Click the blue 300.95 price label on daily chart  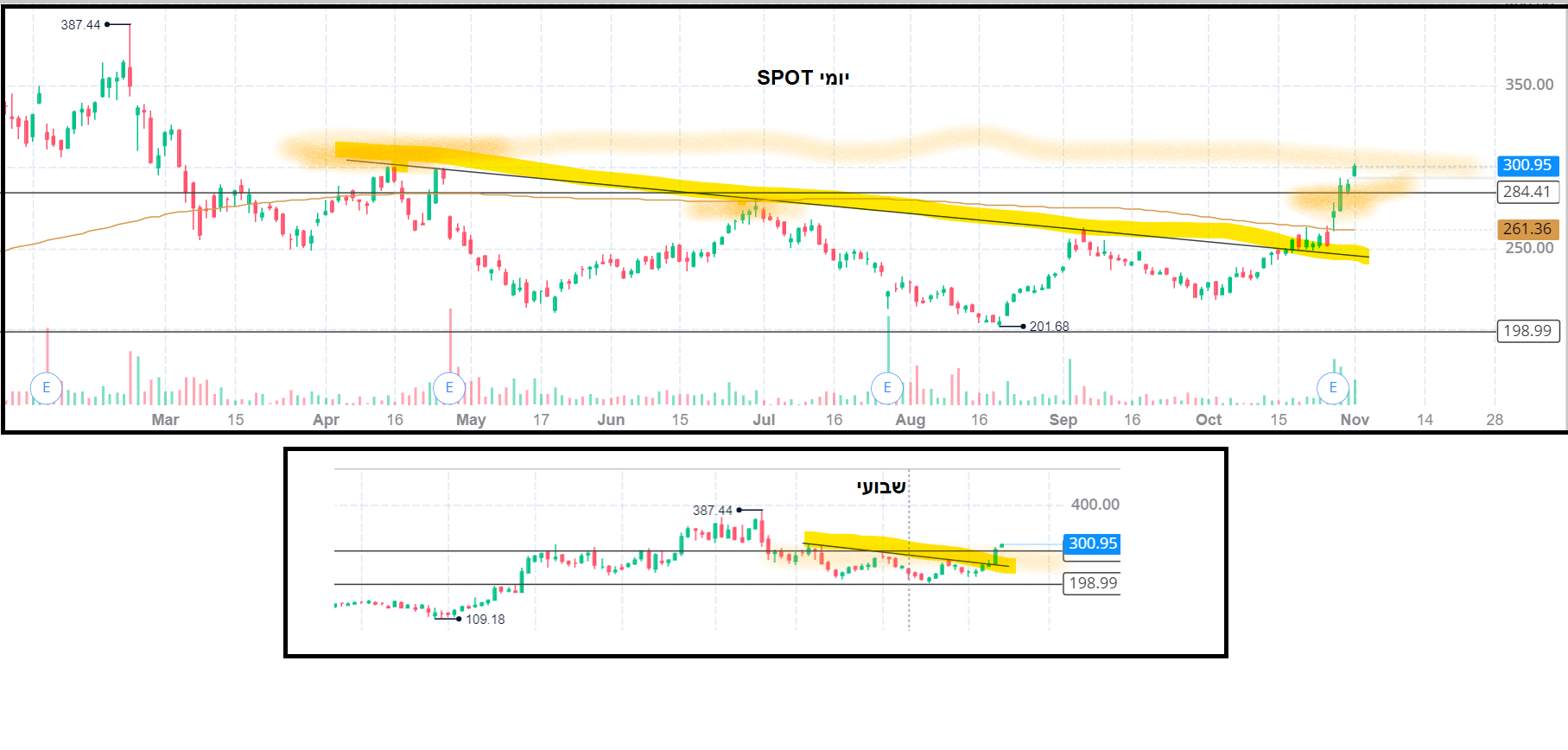tap(1527, 165)
